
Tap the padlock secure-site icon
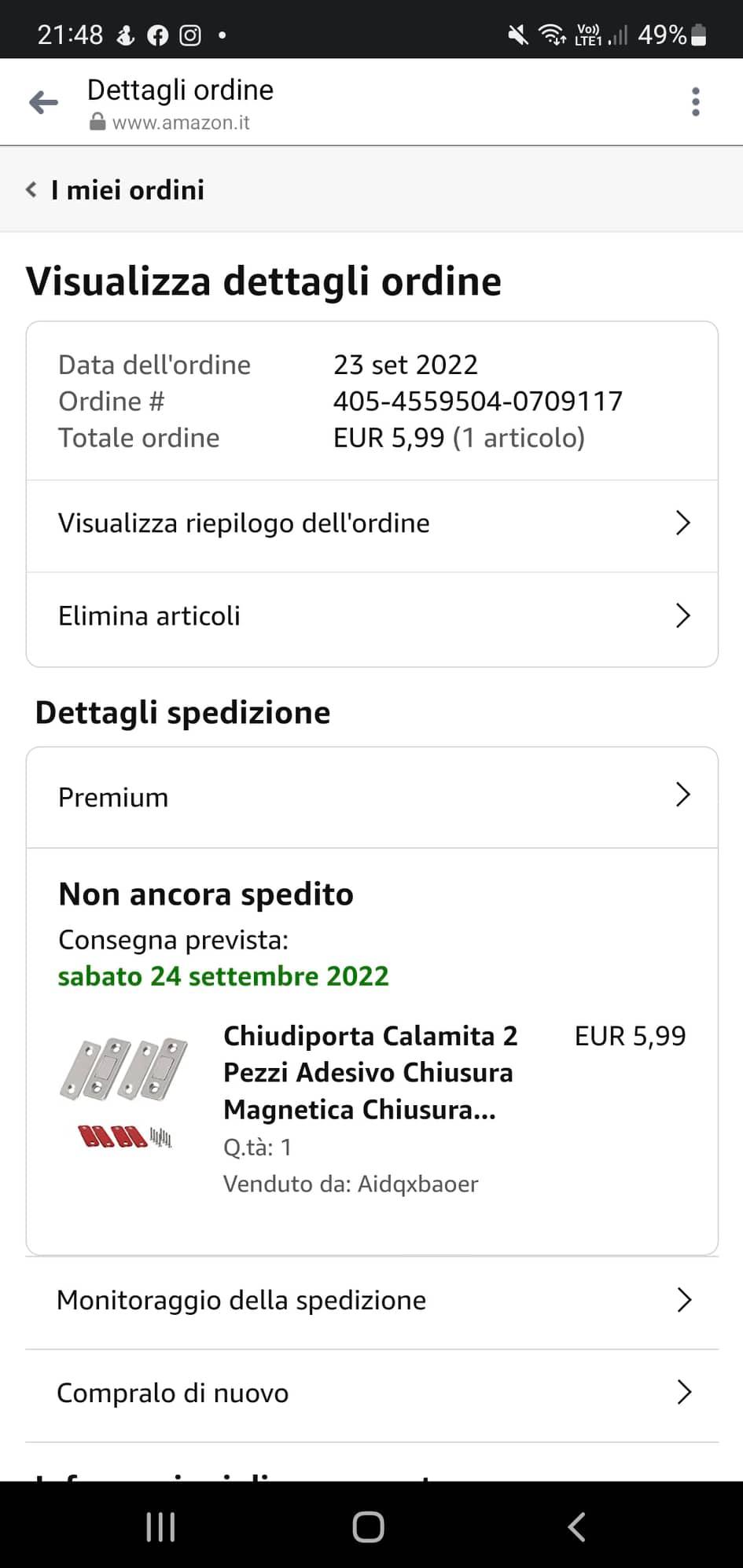point(97,123)
